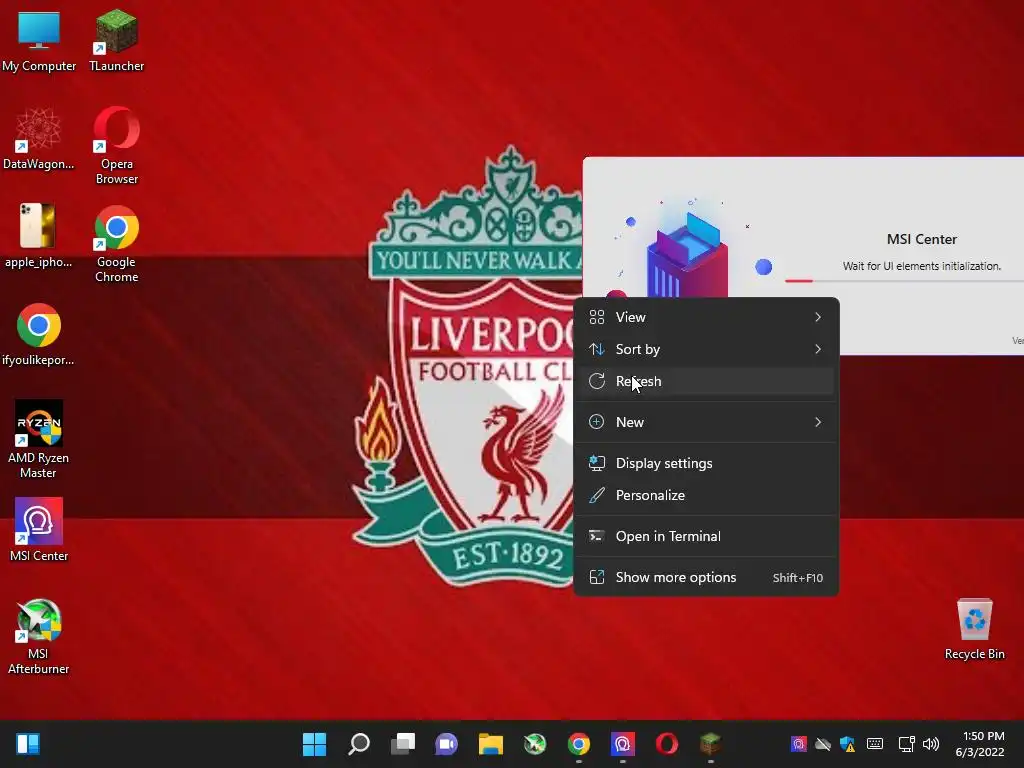The width and height of the screenshot is (1024, 768).
Task: Click 'Wait for UI elements initialization.' text
Action: tap(921, 266)
